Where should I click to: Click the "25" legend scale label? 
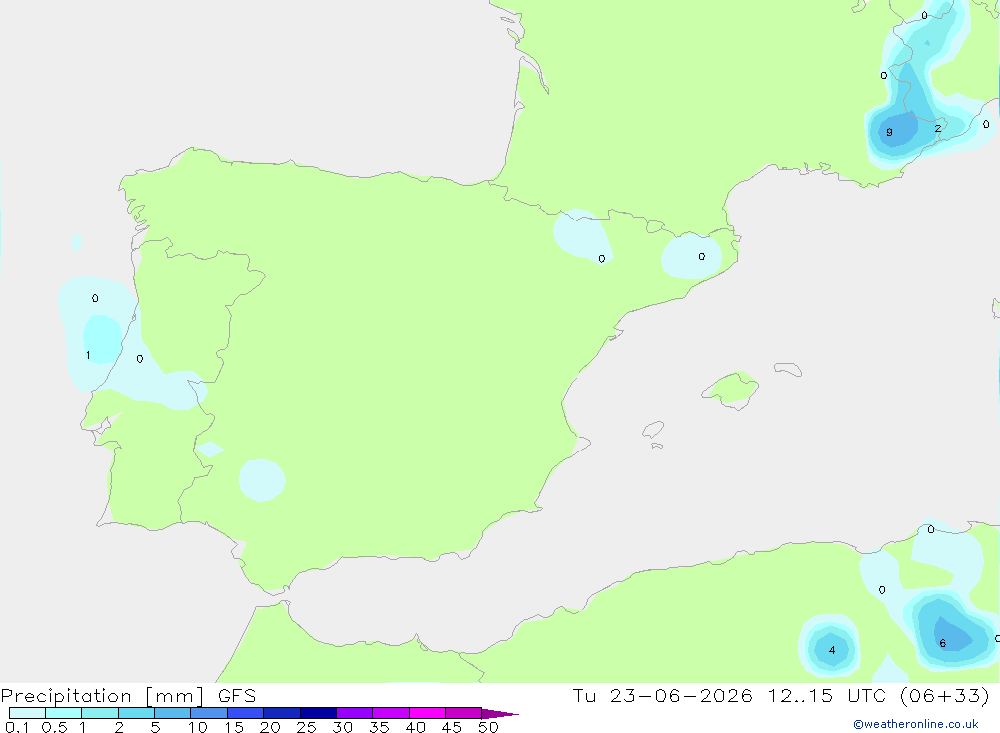307,727
